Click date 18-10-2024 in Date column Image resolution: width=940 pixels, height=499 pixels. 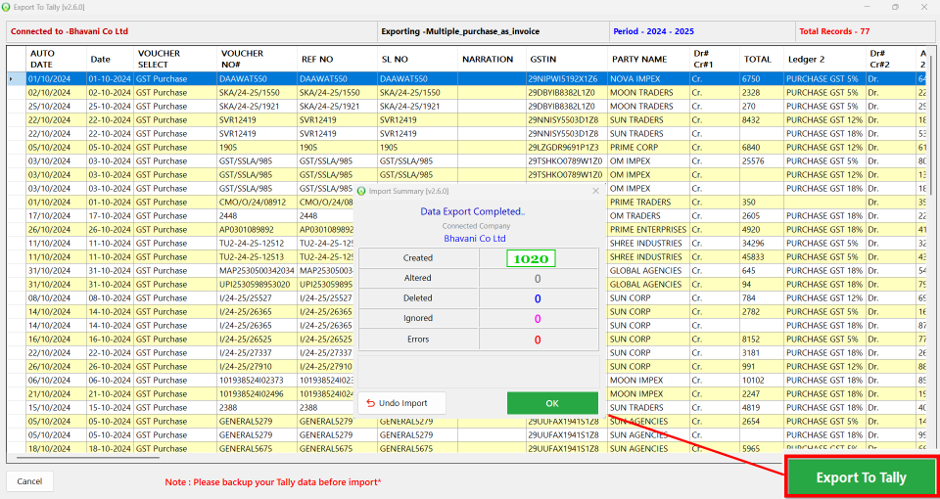(x=110, y=449)
